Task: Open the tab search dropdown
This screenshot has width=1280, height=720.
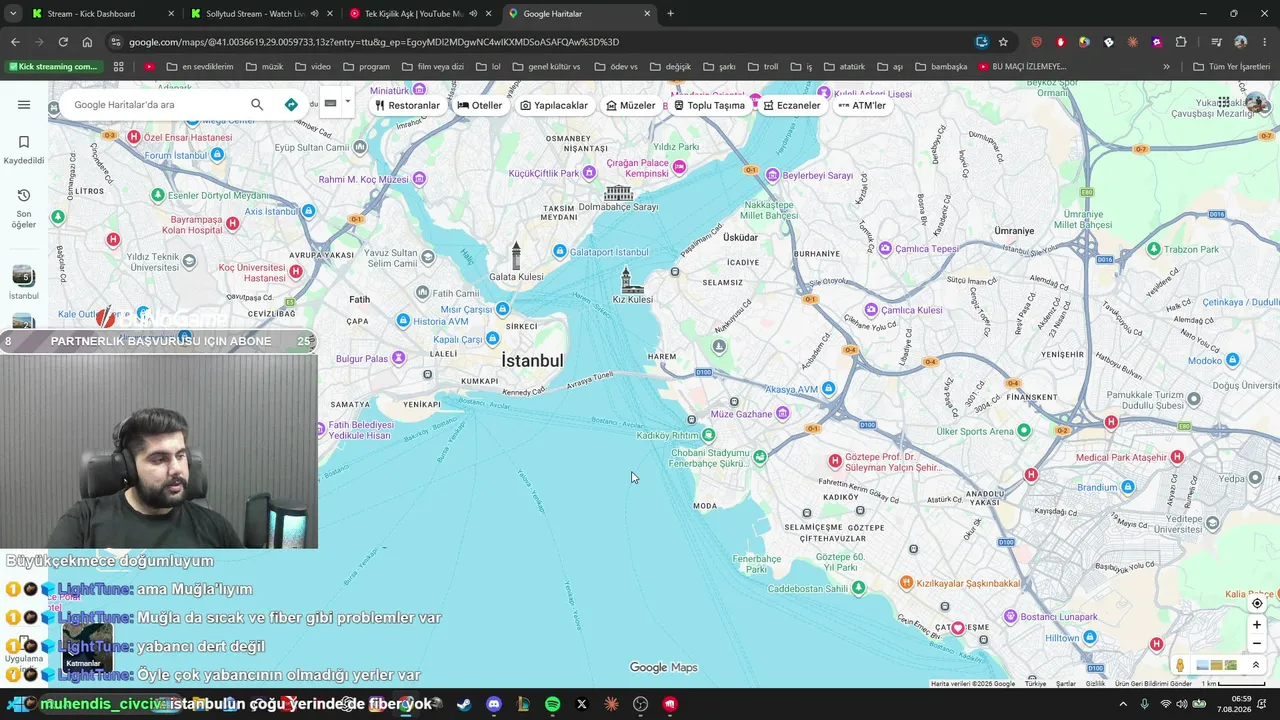Action: click(13, 14)
